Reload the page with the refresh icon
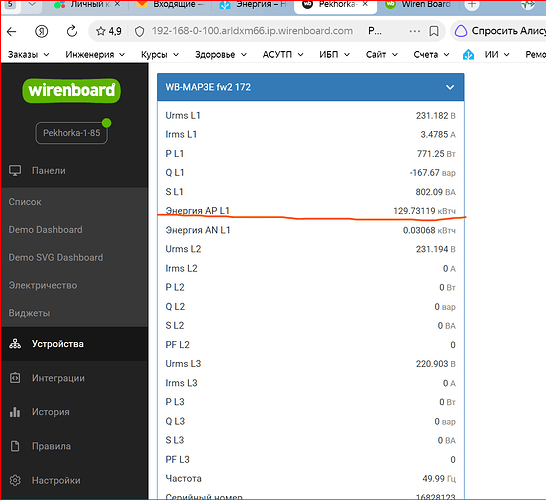 coord(72,31)
